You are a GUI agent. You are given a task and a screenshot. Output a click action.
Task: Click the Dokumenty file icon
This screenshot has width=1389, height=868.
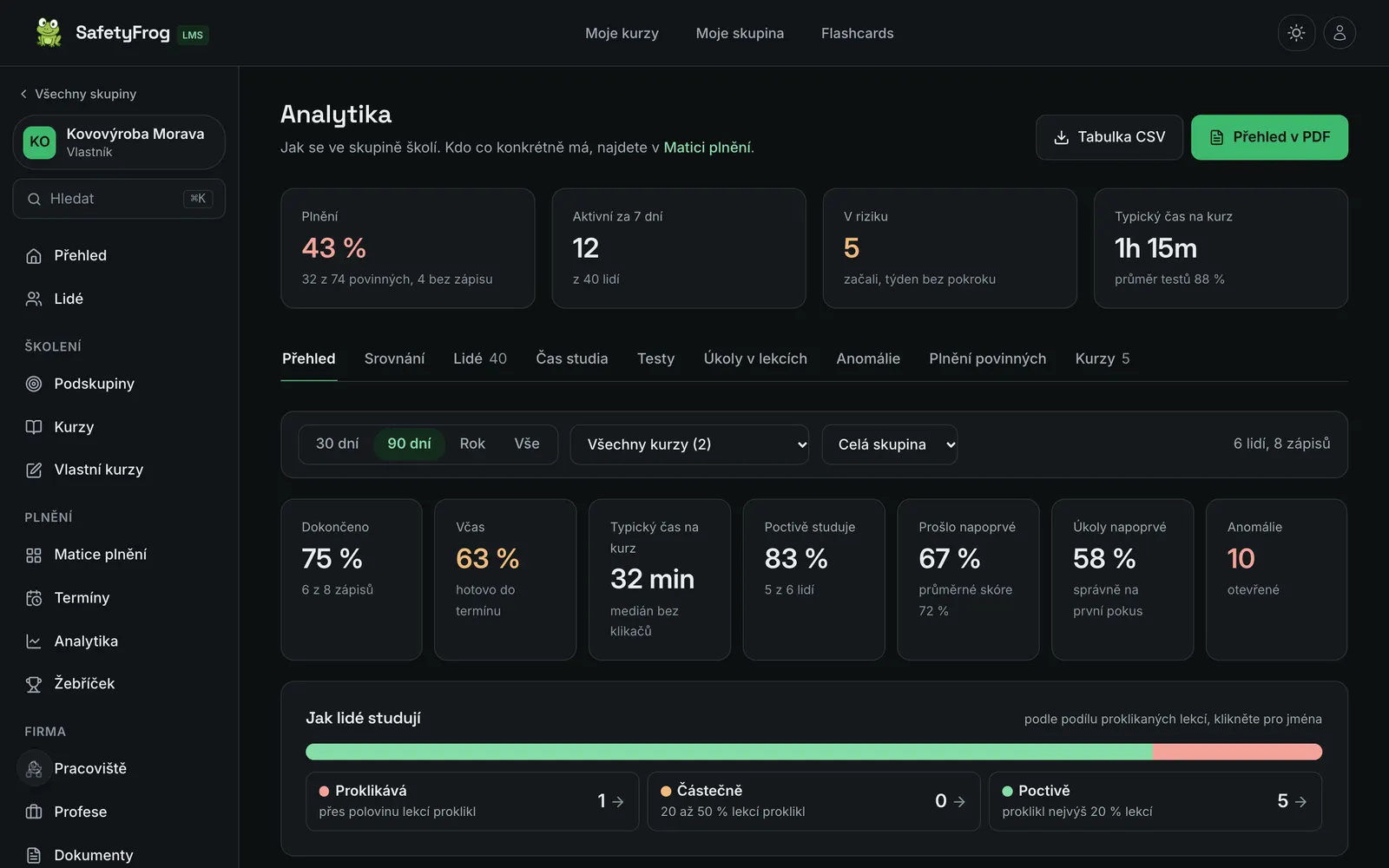click(34, 855)
